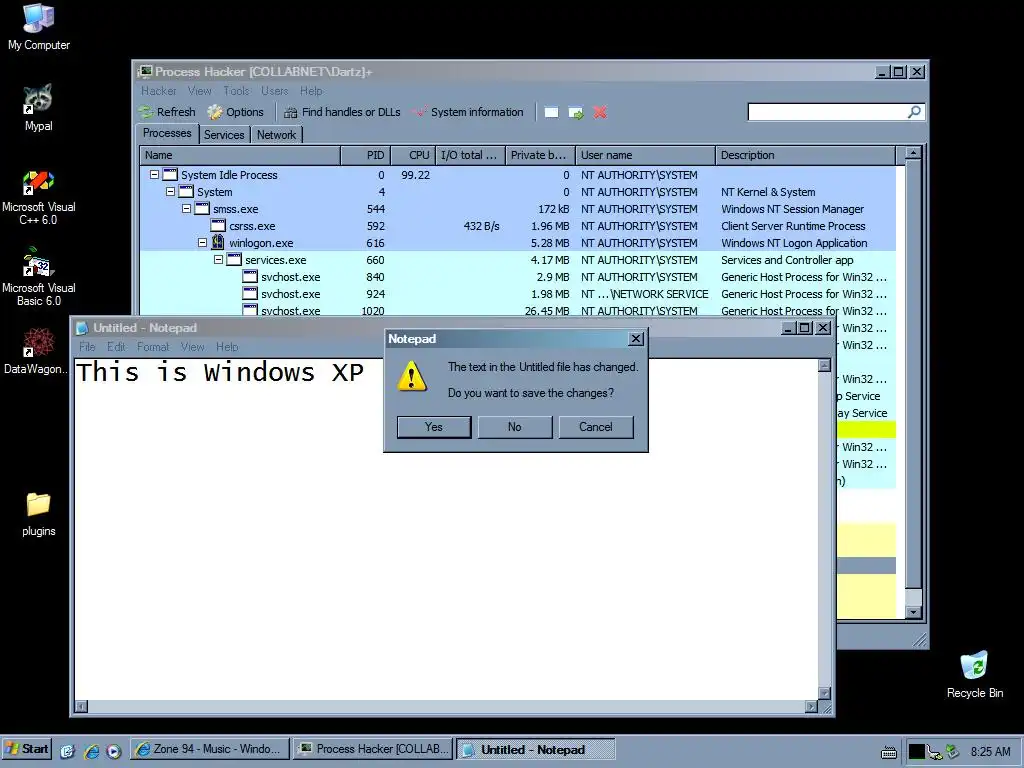Viewport: 1024px width, 768px height.
Task: Click the search magnifier icon in Process Hacker
Action: click(915, 112)
